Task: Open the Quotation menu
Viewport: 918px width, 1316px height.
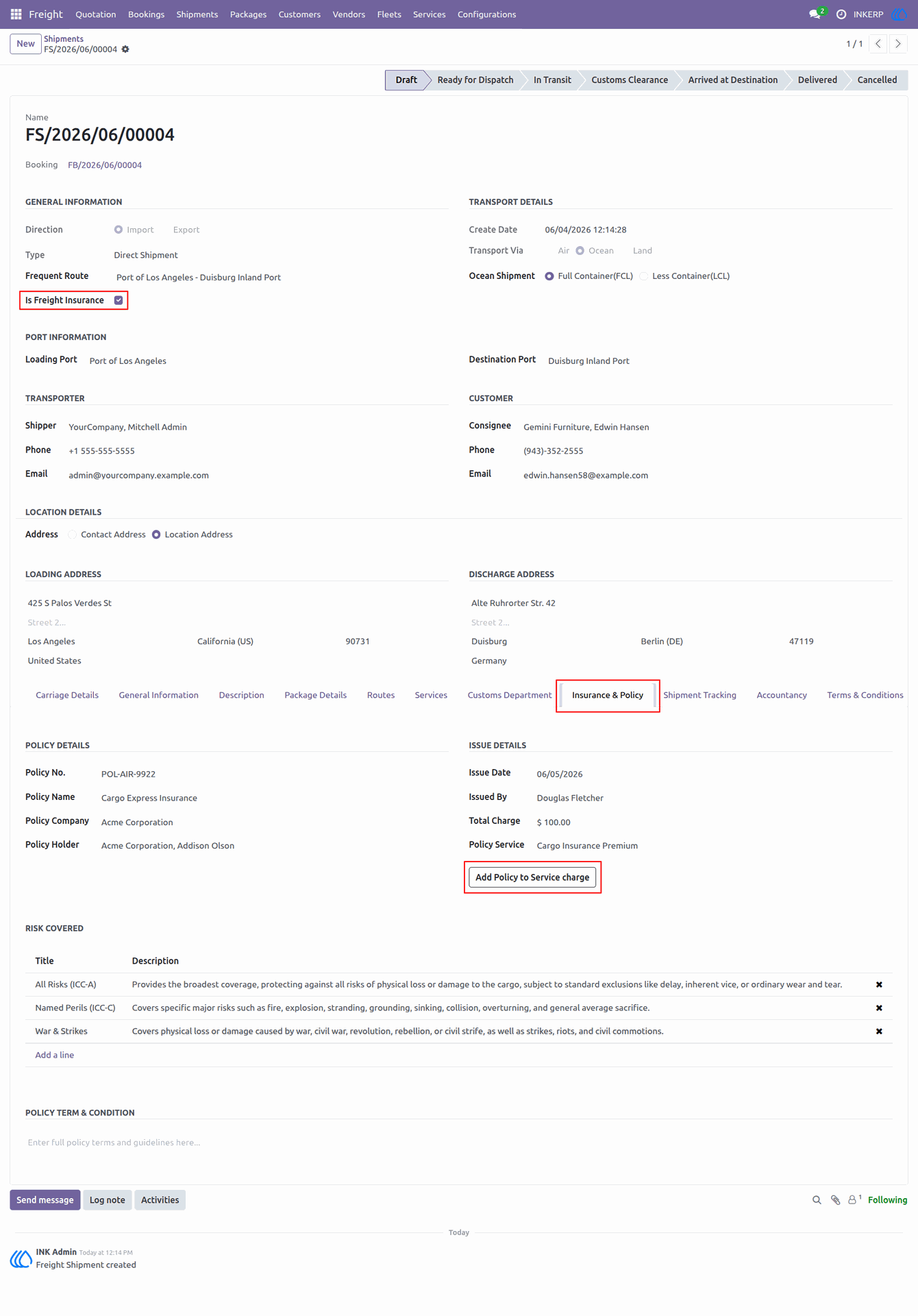Action: pyautogui.click(x=95, y=14)
